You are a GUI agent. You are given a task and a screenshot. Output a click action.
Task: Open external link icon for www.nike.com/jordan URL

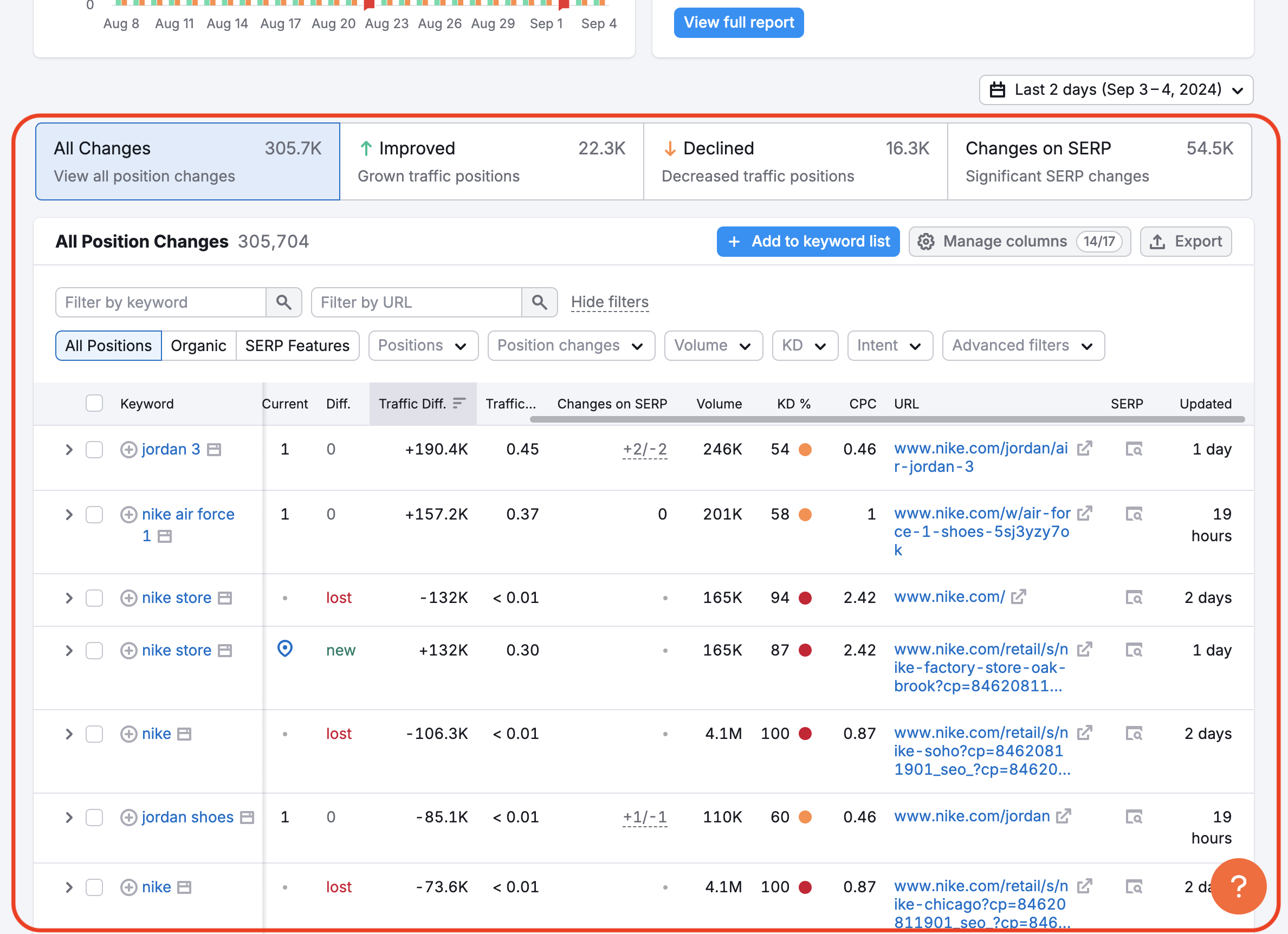click(x=1064, y=816)
